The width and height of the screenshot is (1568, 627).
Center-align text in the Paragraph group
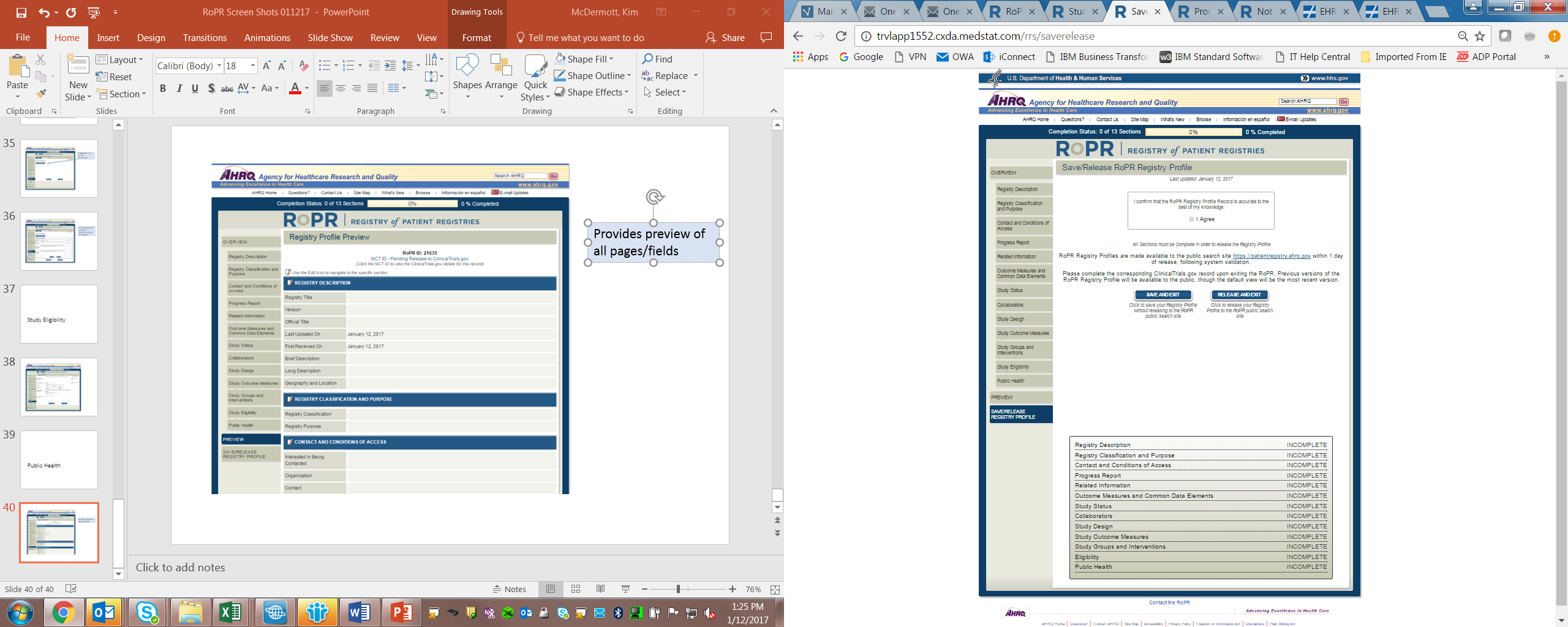(x=341, y=89)
